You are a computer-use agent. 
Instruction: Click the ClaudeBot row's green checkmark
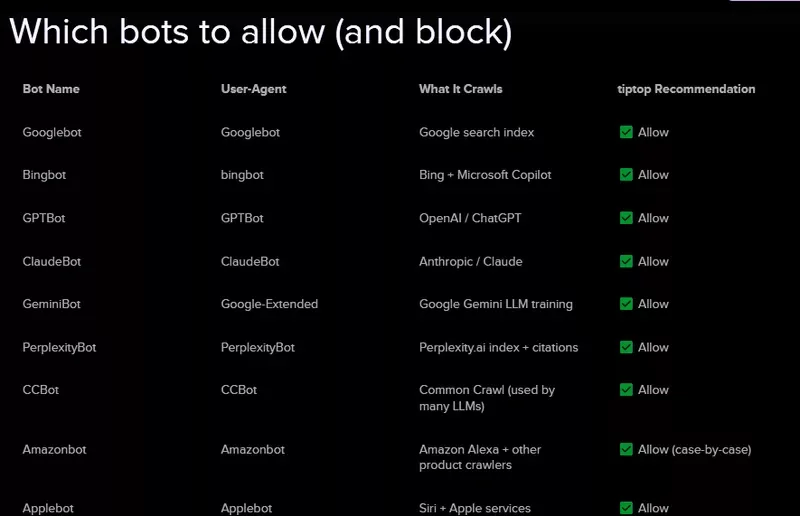(626, 261)
